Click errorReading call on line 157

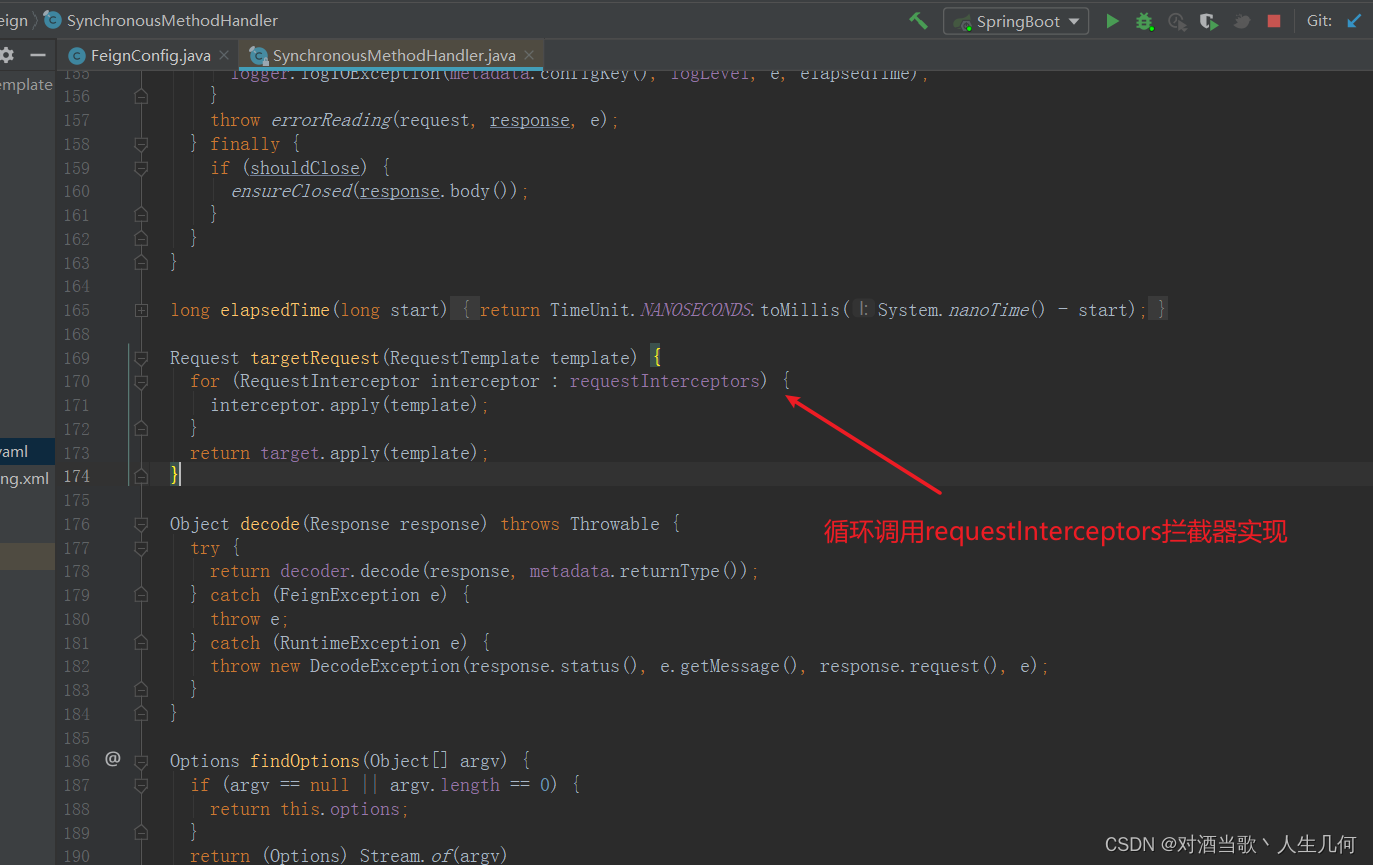[x=330, y=120]
